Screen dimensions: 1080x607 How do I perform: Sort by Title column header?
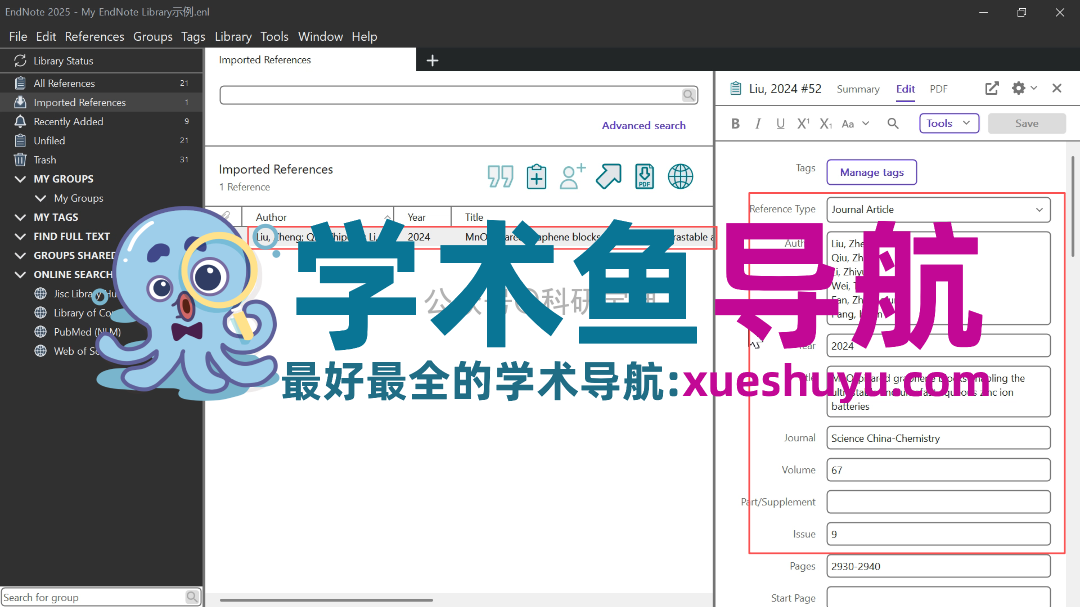582,217
